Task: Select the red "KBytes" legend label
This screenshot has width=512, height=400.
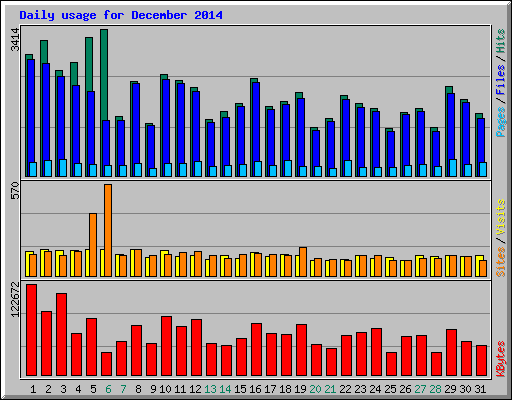Action: (x=500, y=359)
